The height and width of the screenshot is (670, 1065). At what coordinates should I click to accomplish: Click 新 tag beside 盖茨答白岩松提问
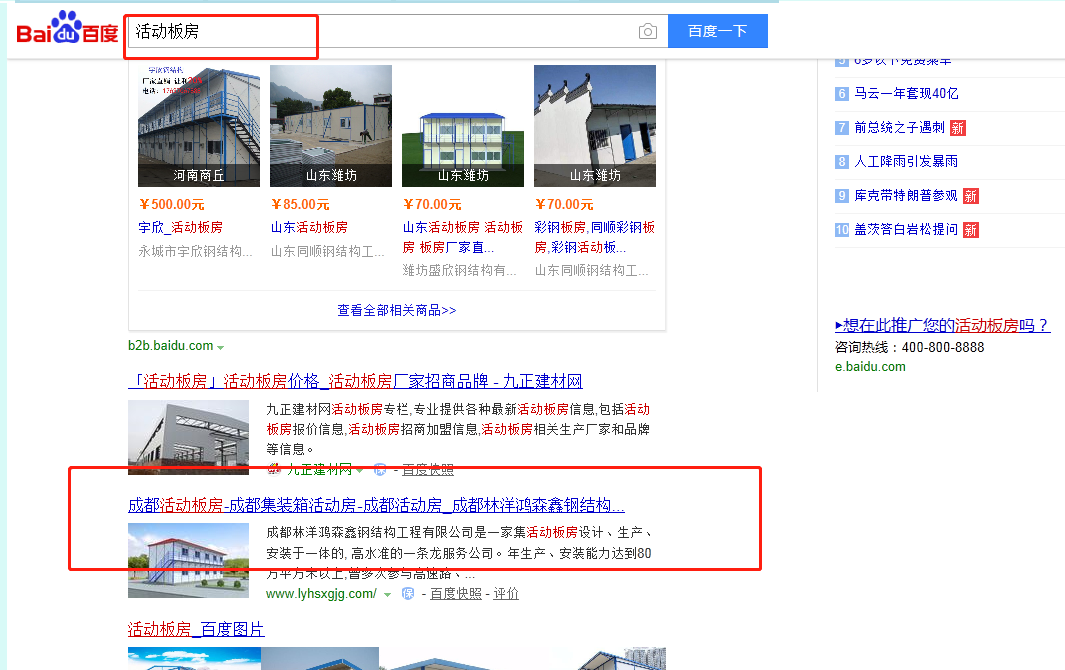tap(971, 230)
